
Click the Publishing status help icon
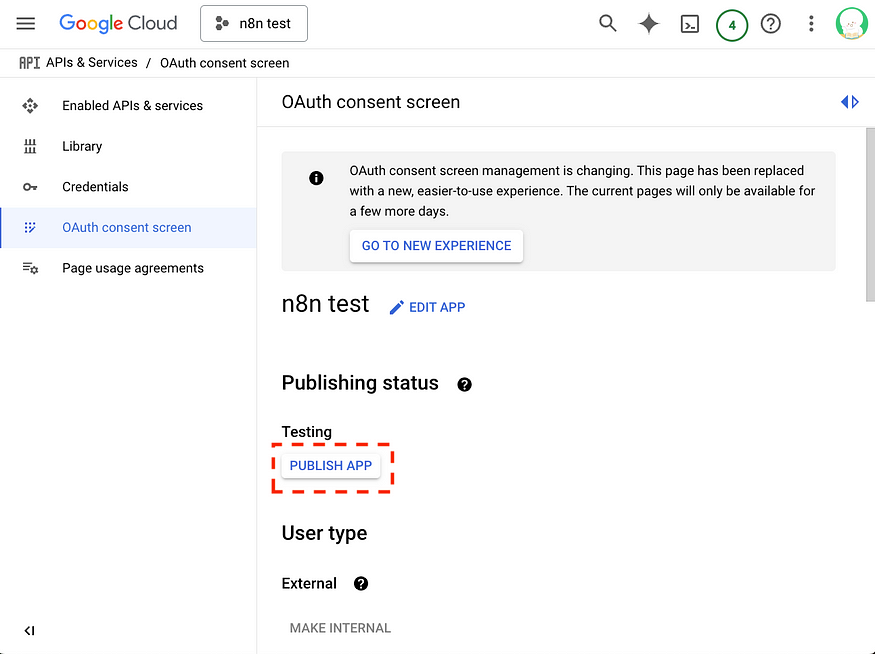point(464,384)
